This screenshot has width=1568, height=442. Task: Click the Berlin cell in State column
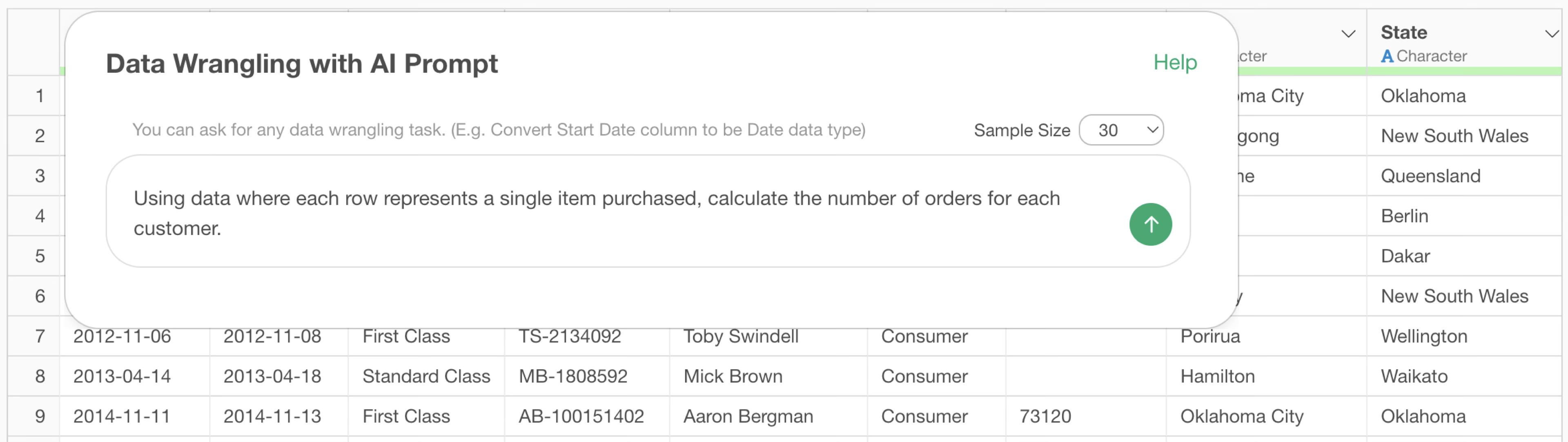[x=1404, y=216]
